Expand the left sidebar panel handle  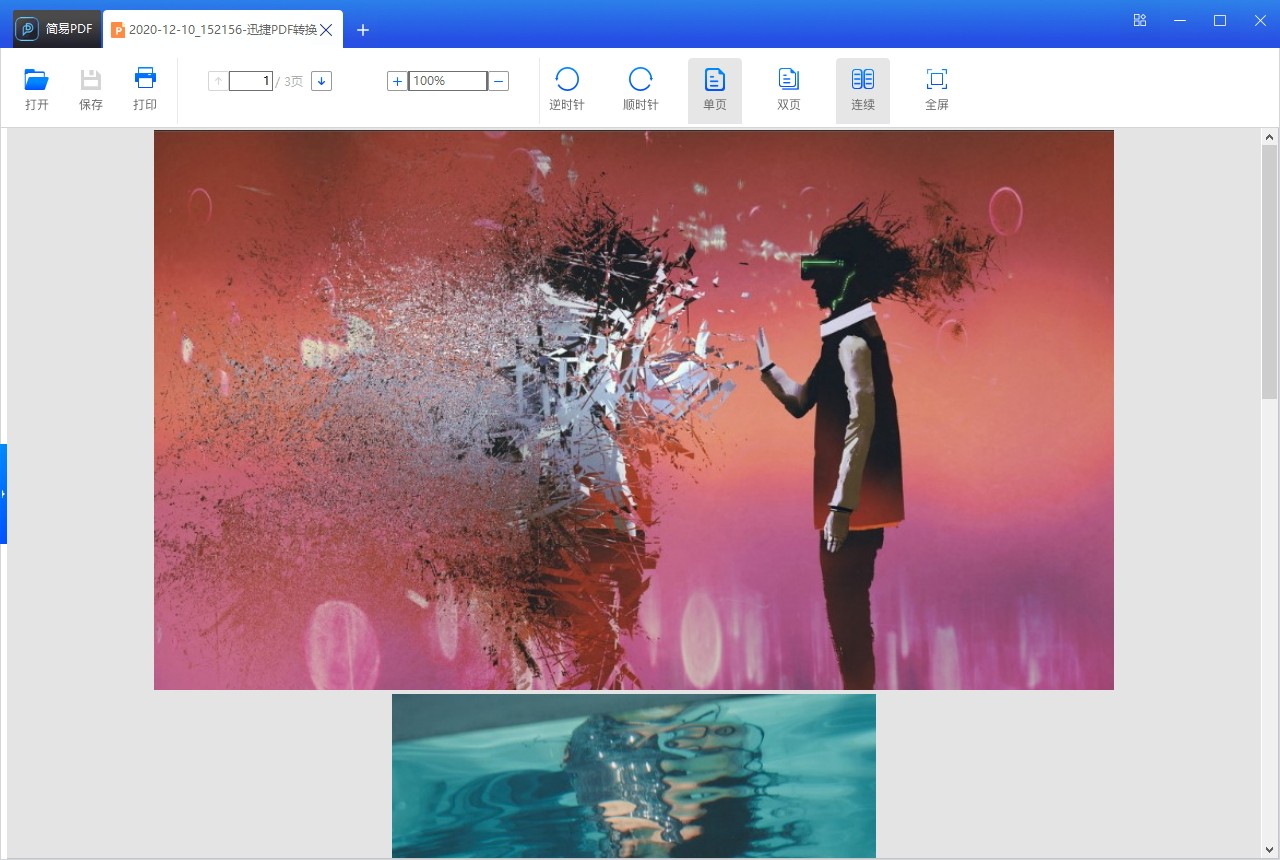(3, 494)
